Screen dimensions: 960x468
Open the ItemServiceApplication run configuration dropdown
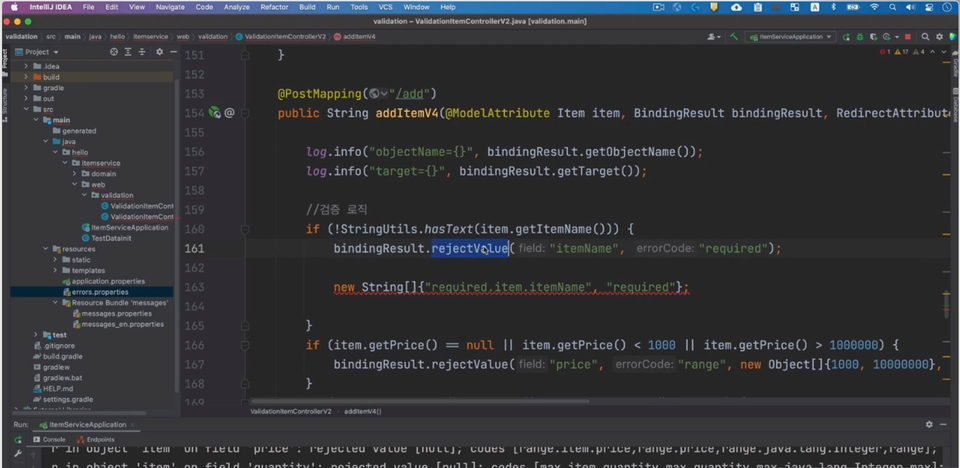(790, 37)
